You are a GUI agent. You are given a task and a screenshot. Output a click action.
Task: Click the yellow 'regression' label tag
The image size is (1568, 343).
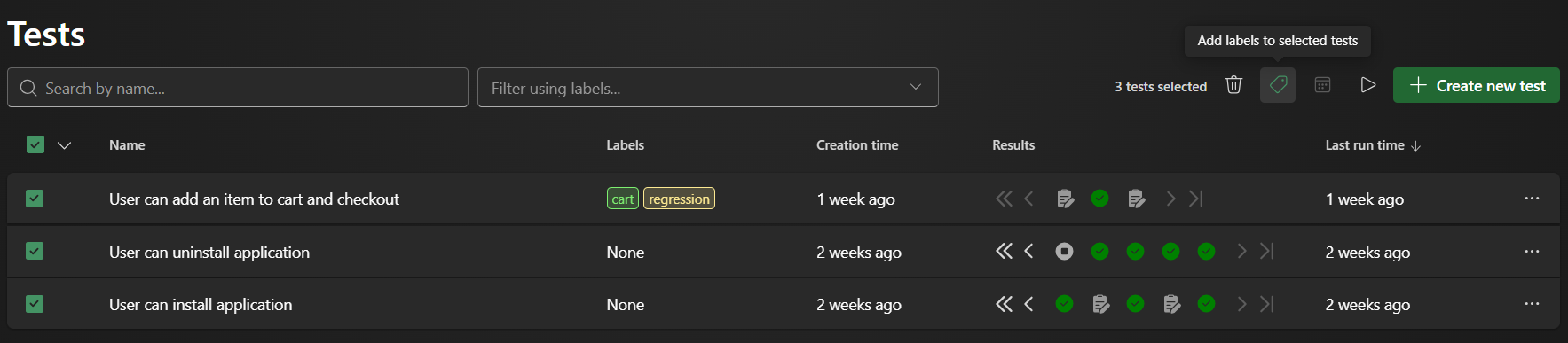point(679,199)
